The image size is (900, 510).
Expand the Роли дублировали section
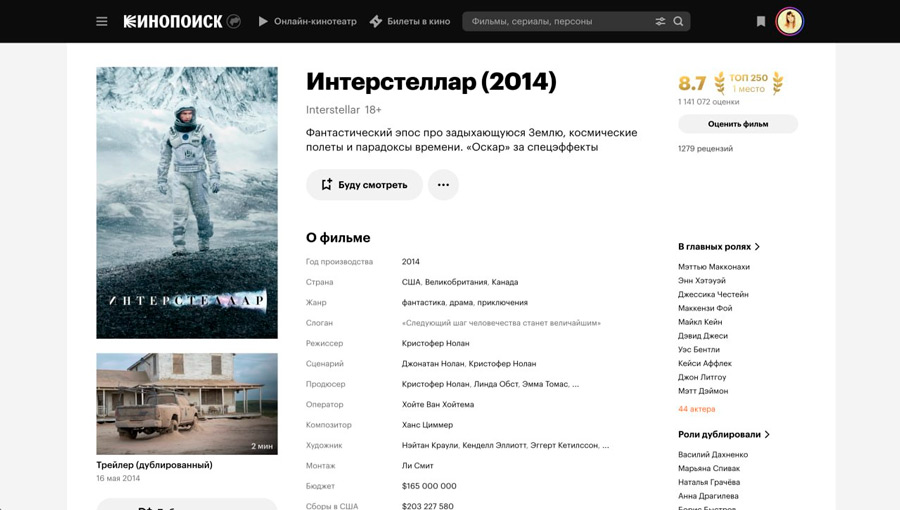[x=724, y=434]
